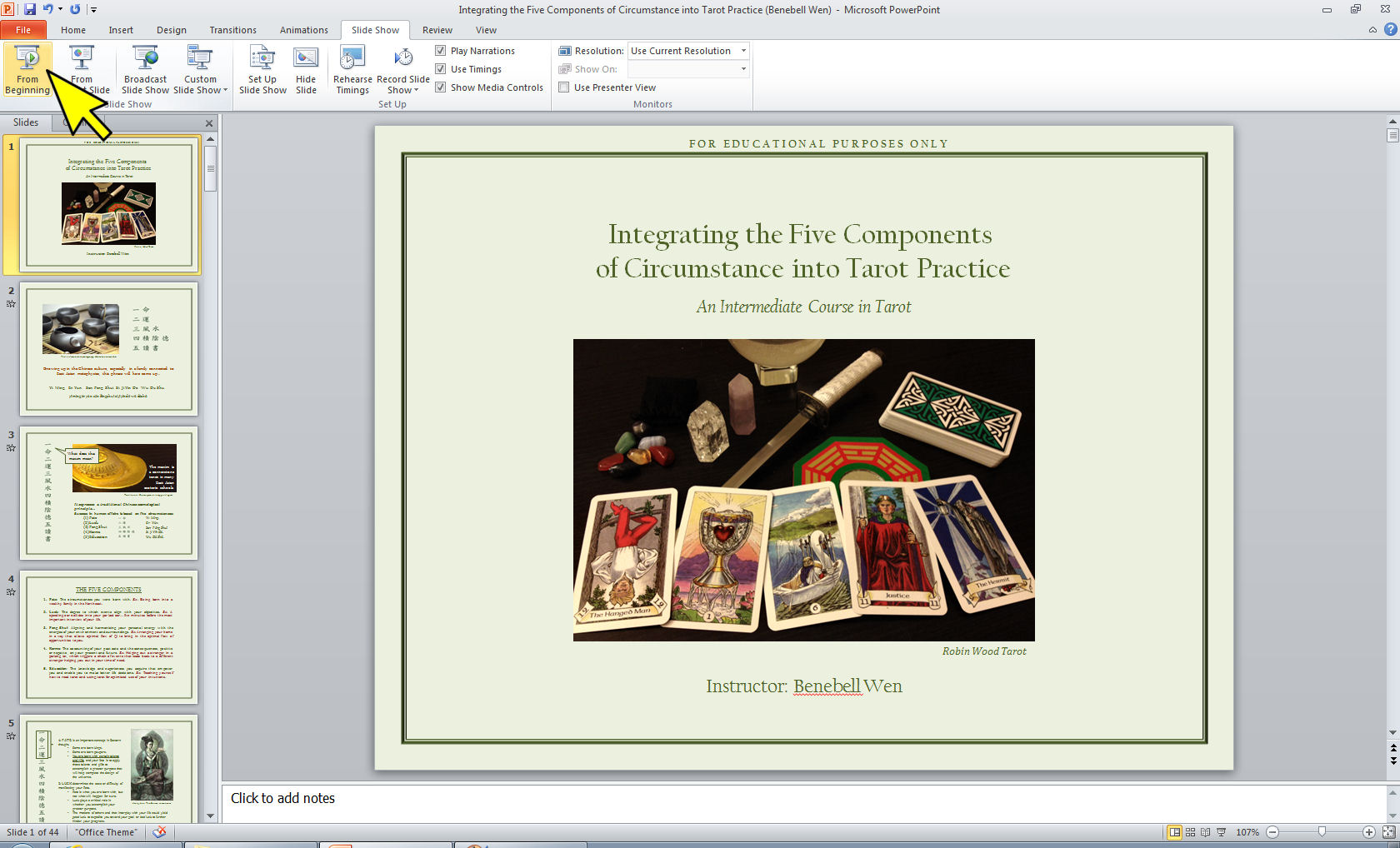Select slide 4 thumbnail in Slides pane
The image size is (1400, 848).
(108, 636)
